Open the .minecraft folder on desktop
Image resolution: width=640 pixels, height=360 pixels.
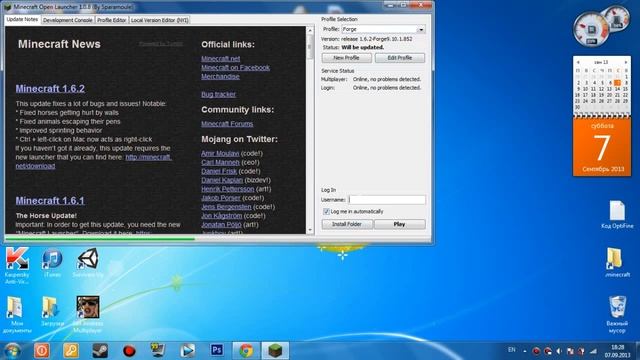coord(617,263)
